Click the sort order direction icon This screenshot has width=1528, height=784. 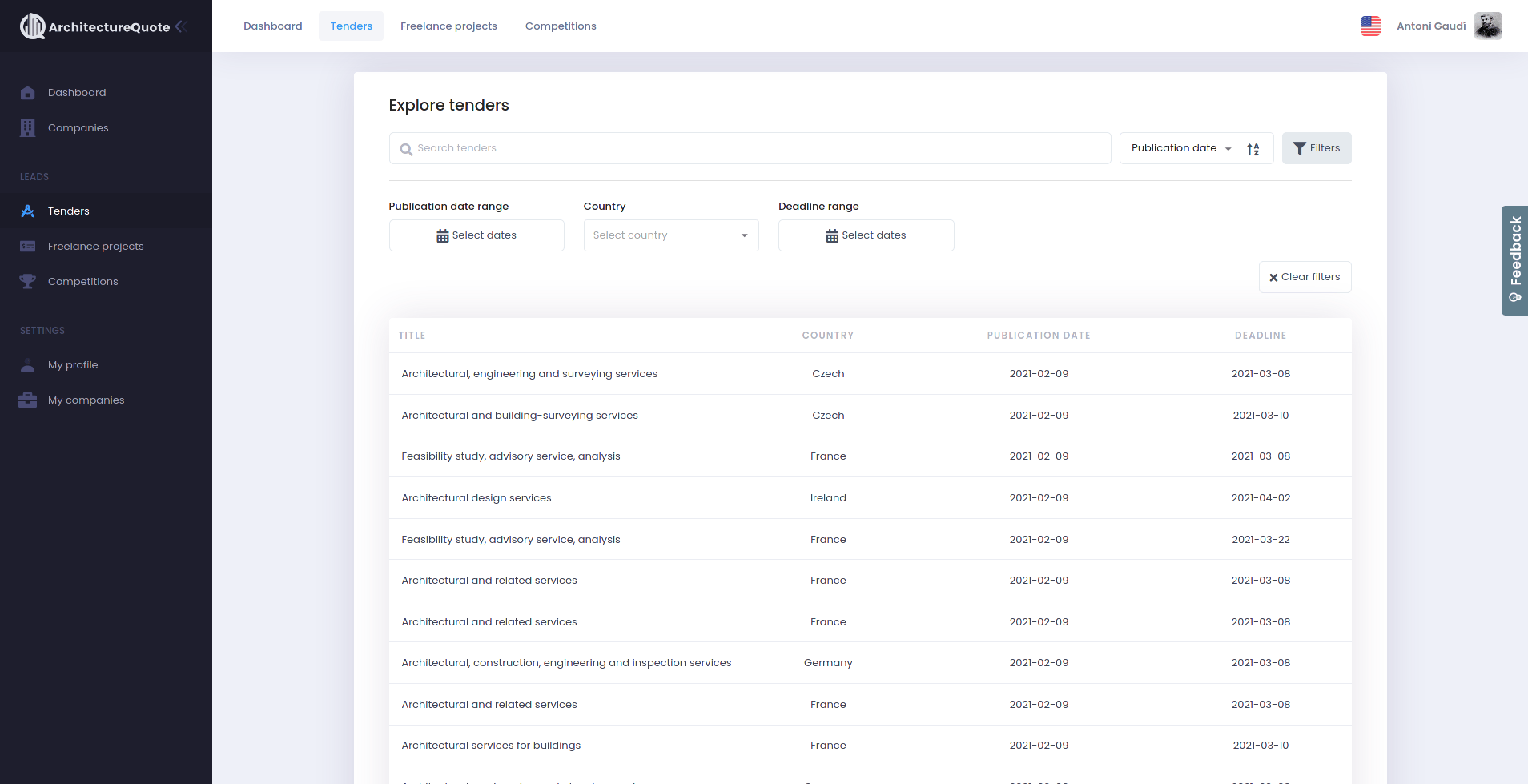[x=1253, y=149]
